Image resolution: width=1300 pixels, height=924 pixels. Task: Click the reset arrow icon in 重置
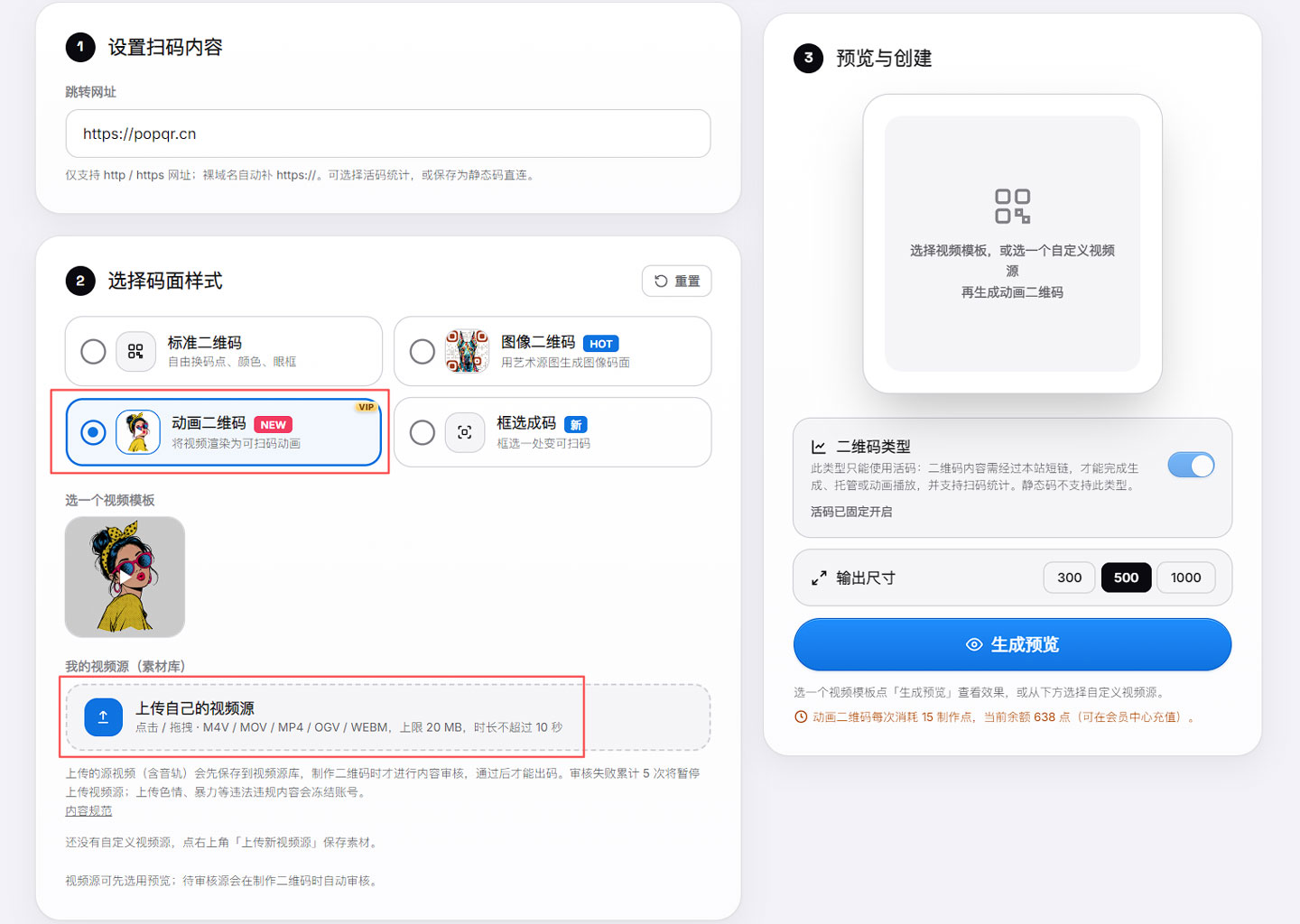(x=661, y=281)
